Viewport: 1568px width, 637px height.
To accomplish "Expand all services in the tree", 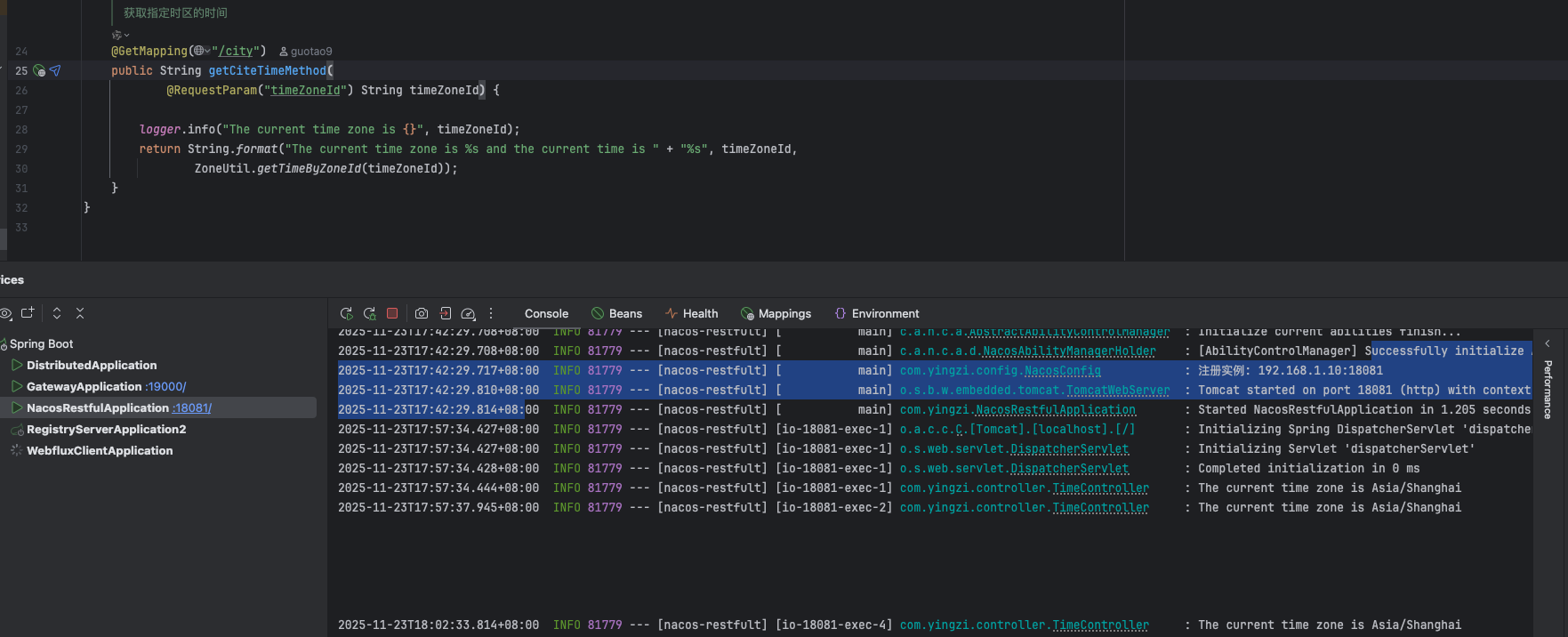I will tap(57, 313).
